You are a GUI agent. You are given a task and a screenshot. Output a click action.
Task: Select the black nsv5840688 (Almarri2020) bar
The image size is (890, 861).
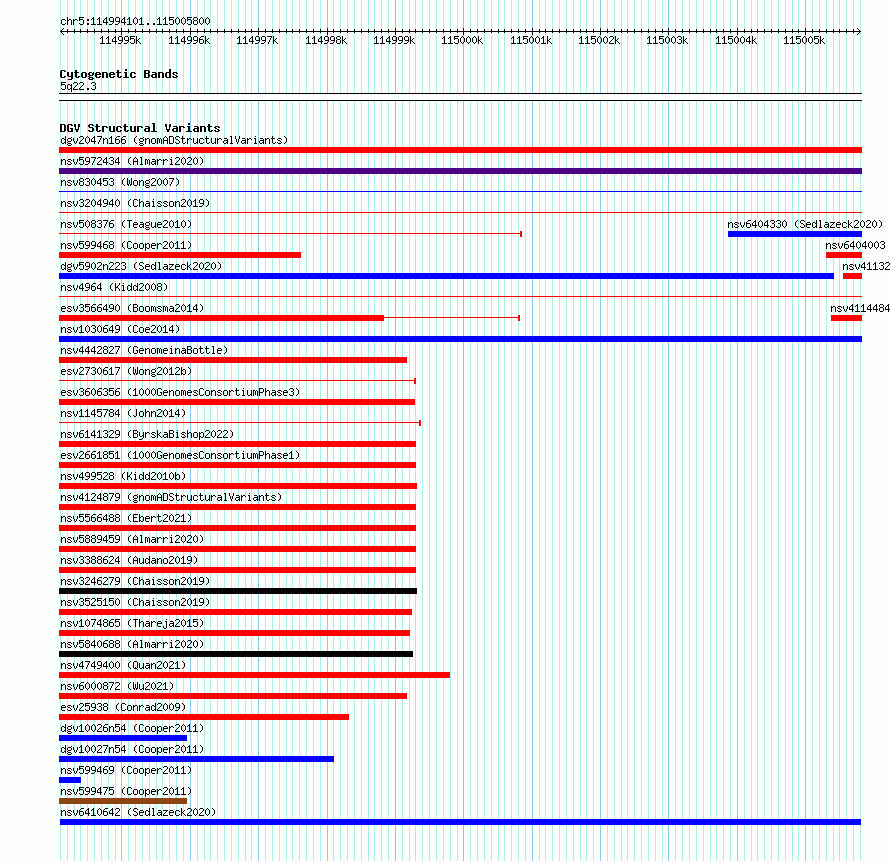(x=236, y=654)
